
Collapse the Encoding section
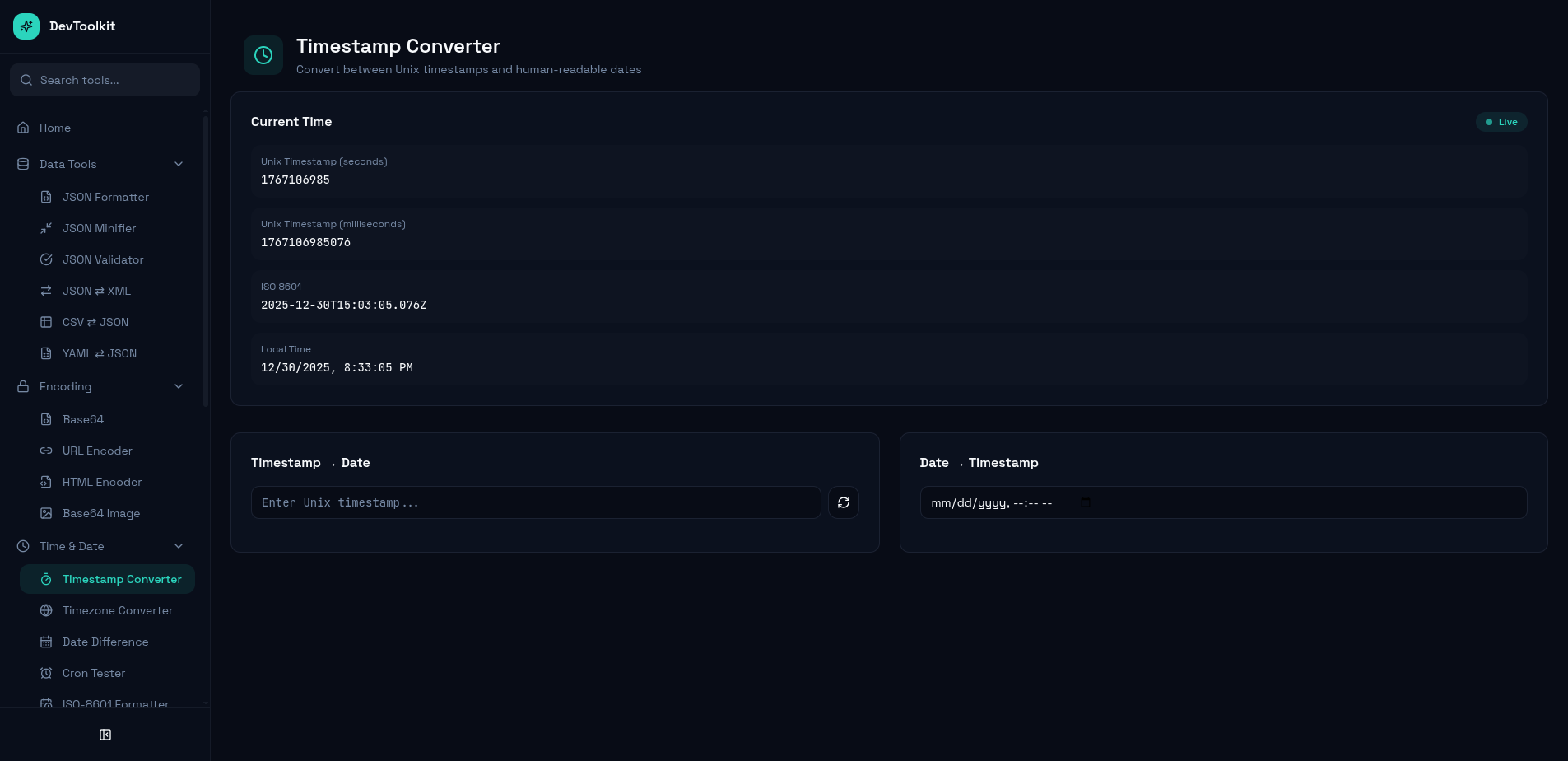[x=179, y=386]
